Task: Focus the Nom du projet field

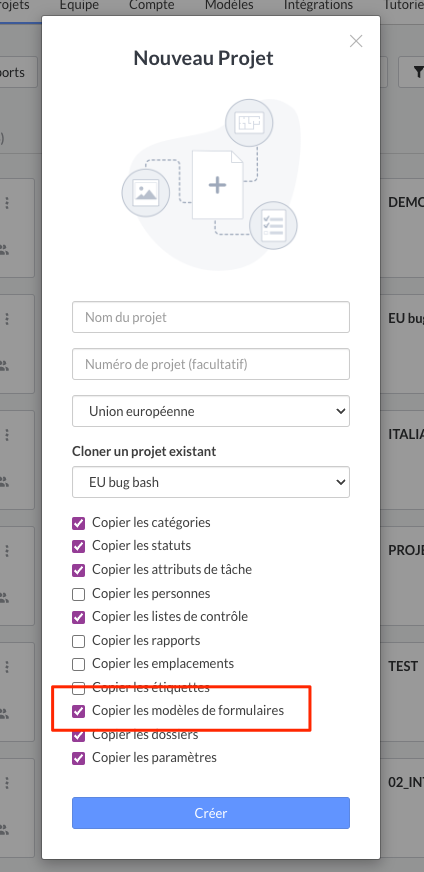Action: coord(211,318)
